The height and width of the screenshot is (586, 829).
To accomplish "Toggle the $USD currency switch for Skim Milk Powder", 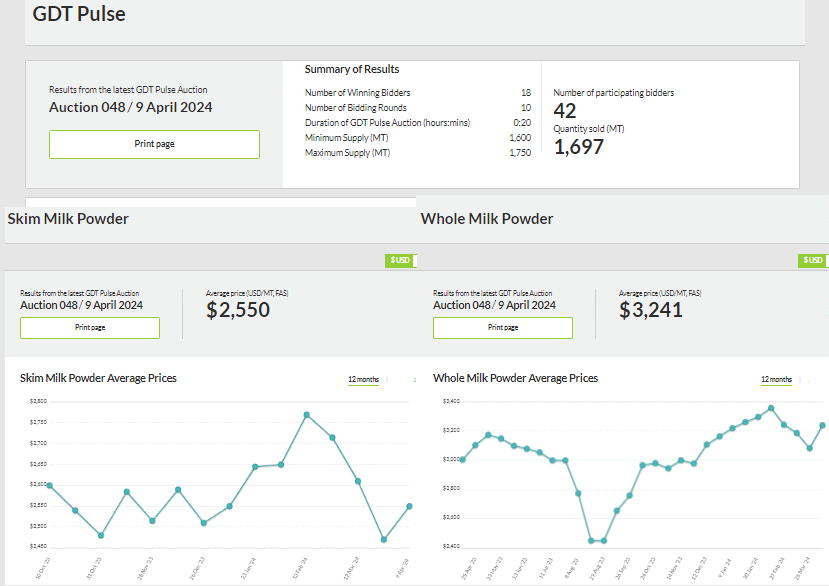I will pos(401,260).
